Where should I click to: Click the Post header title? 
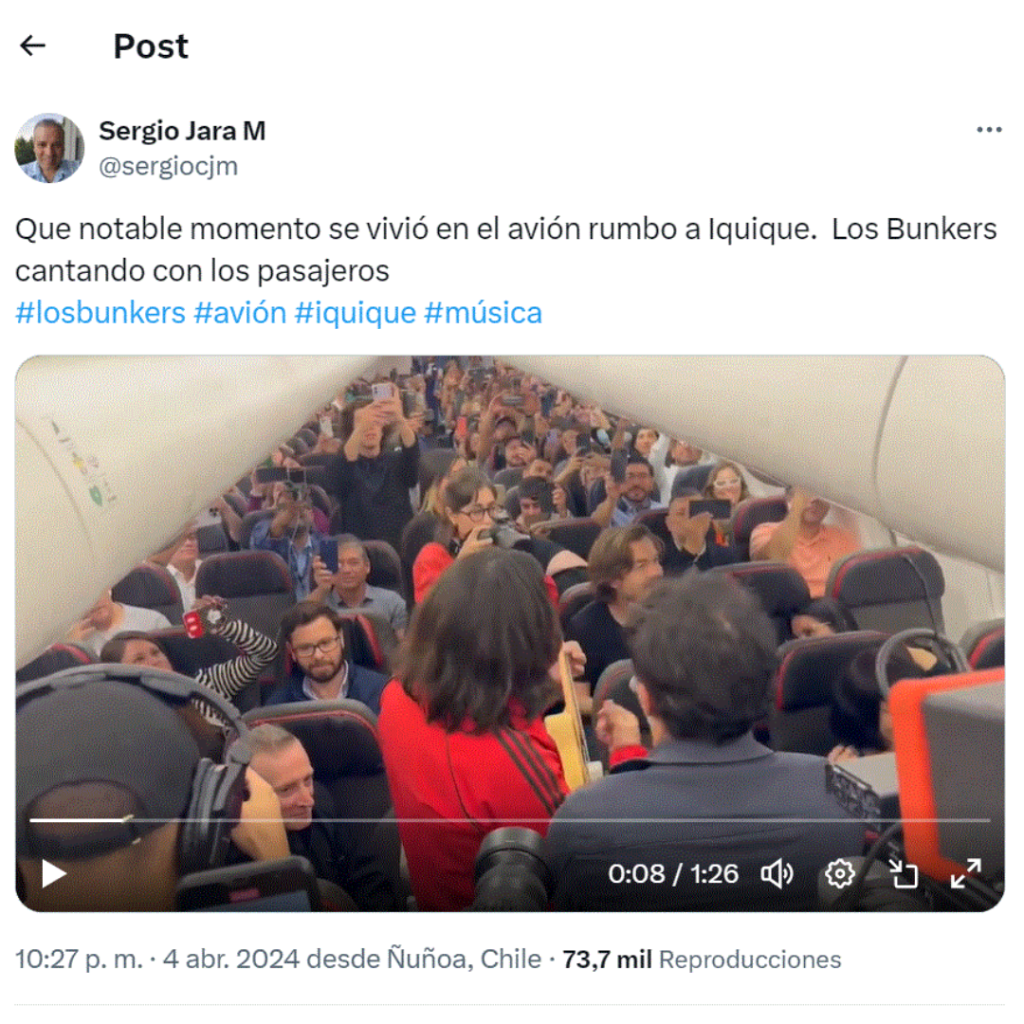[151, 46]
